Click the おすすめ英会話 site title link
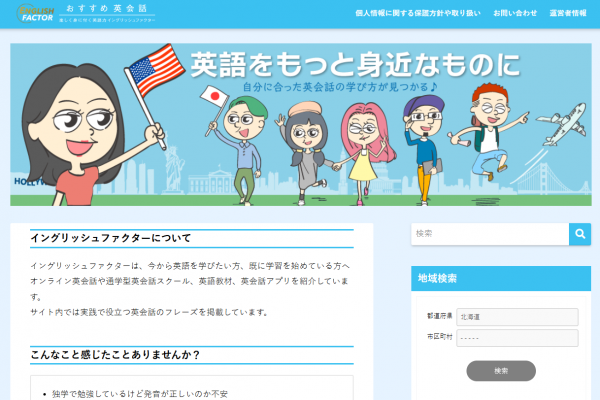This screenshot has height=400, width=600. [x=107, y=8]
